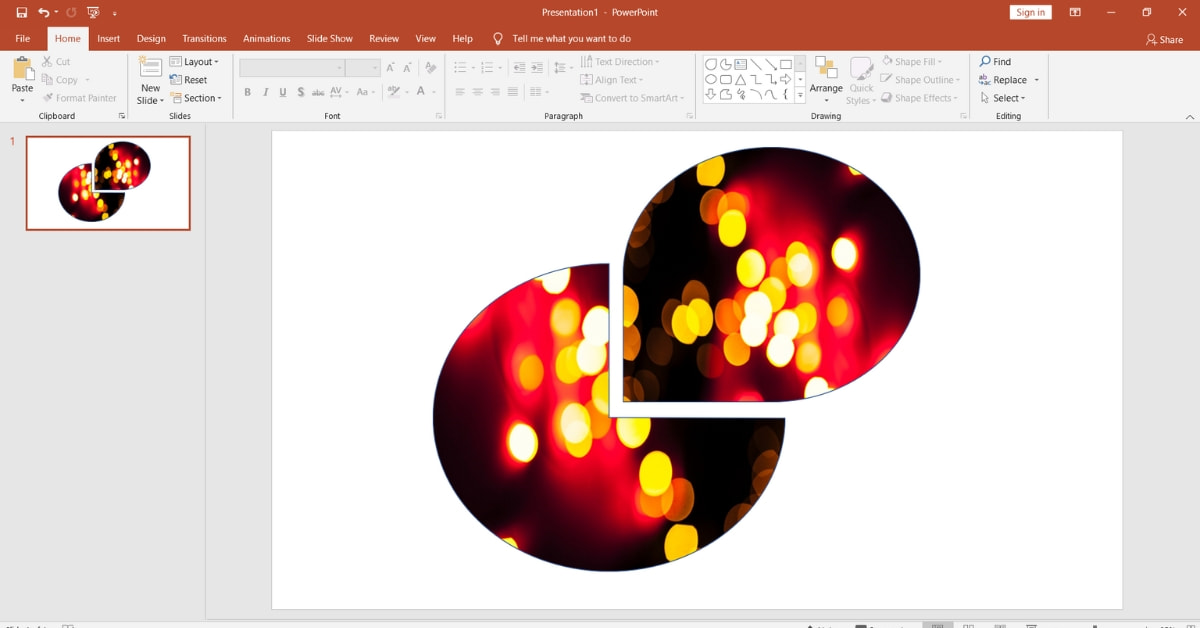Viewport: 1200px width, 628px height.
Task: Toggle Align Left paragraph alignment
Action: click(460, 92)
